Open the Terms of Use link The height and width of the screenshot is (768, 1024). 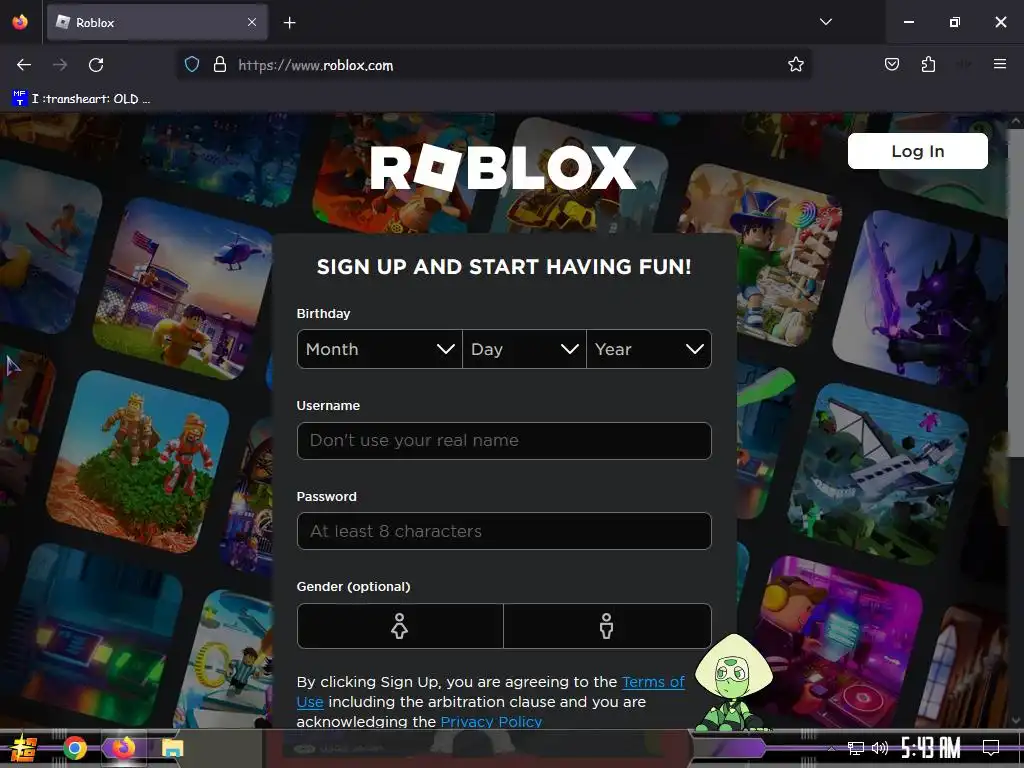[x=652, y=682]
